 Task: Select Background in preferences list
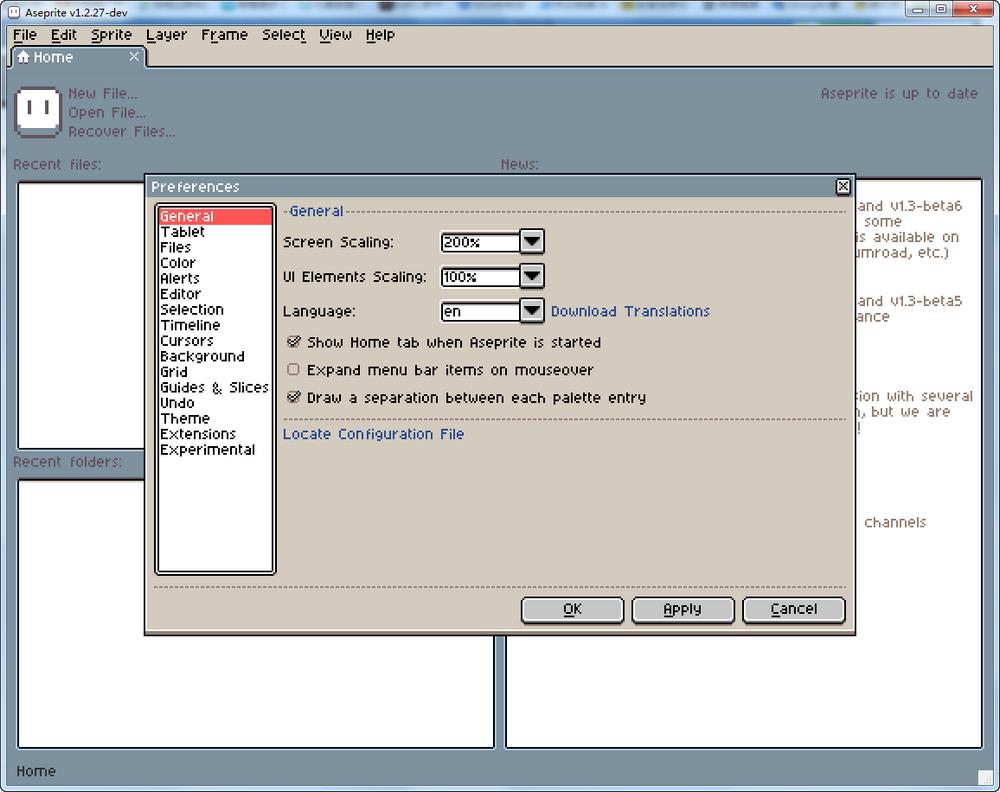[216, 356]
